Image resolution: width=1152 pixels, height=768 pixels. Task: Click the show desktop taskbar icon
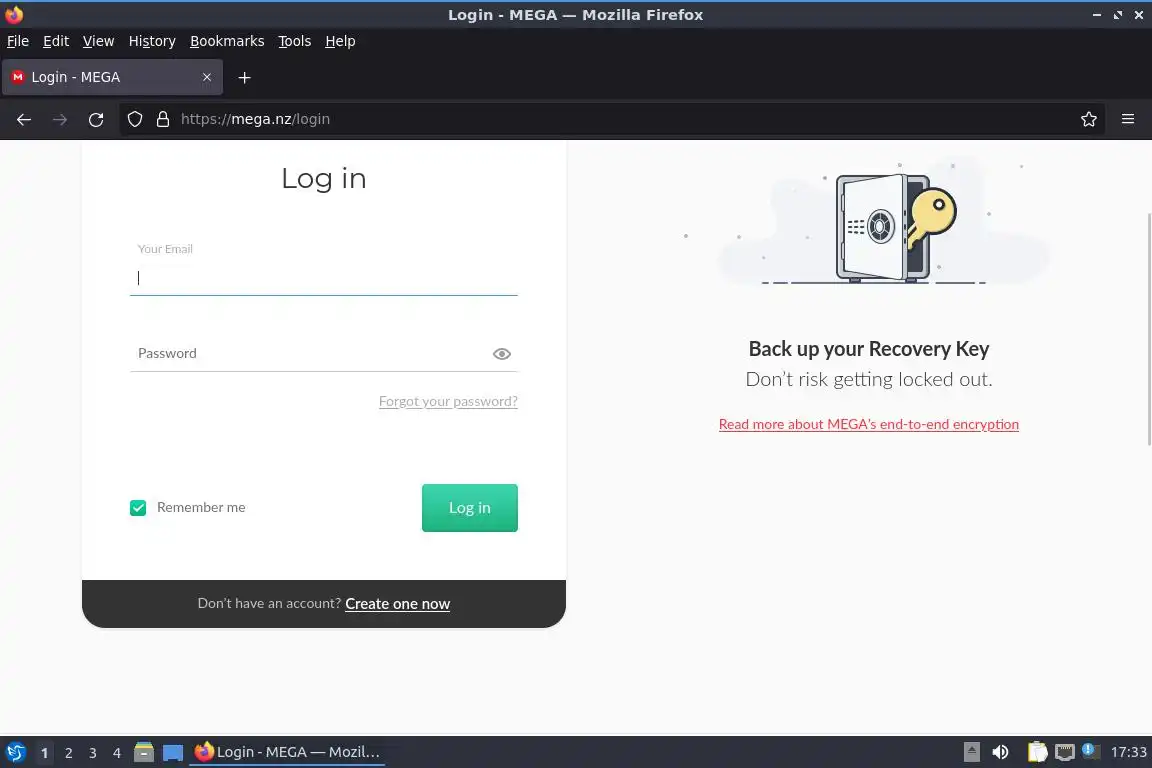(173, 752)
